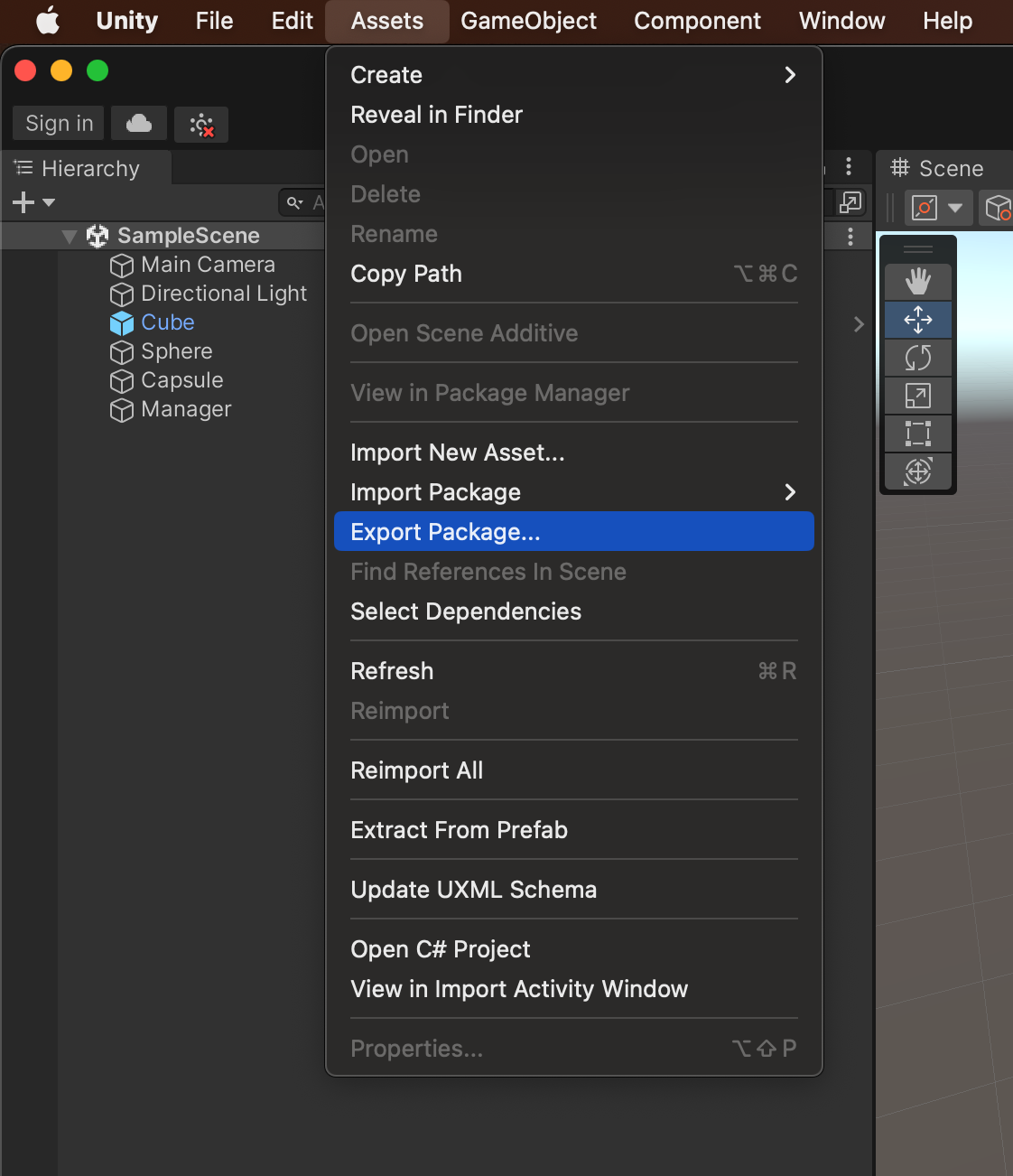Expand the Import Package submenu arrow
The width and height of the screenshot is (1013, 1176).
click(790, 492)
